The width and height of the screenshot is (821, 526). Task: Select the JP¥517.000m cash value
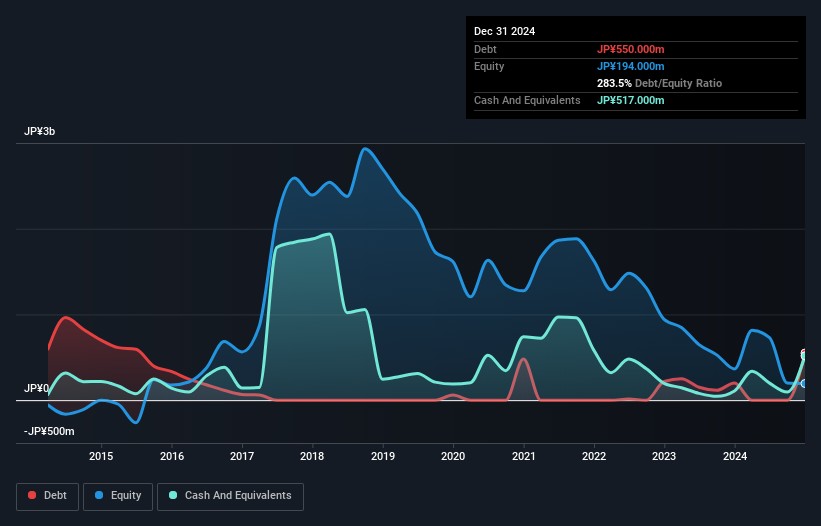click(630, 100)
